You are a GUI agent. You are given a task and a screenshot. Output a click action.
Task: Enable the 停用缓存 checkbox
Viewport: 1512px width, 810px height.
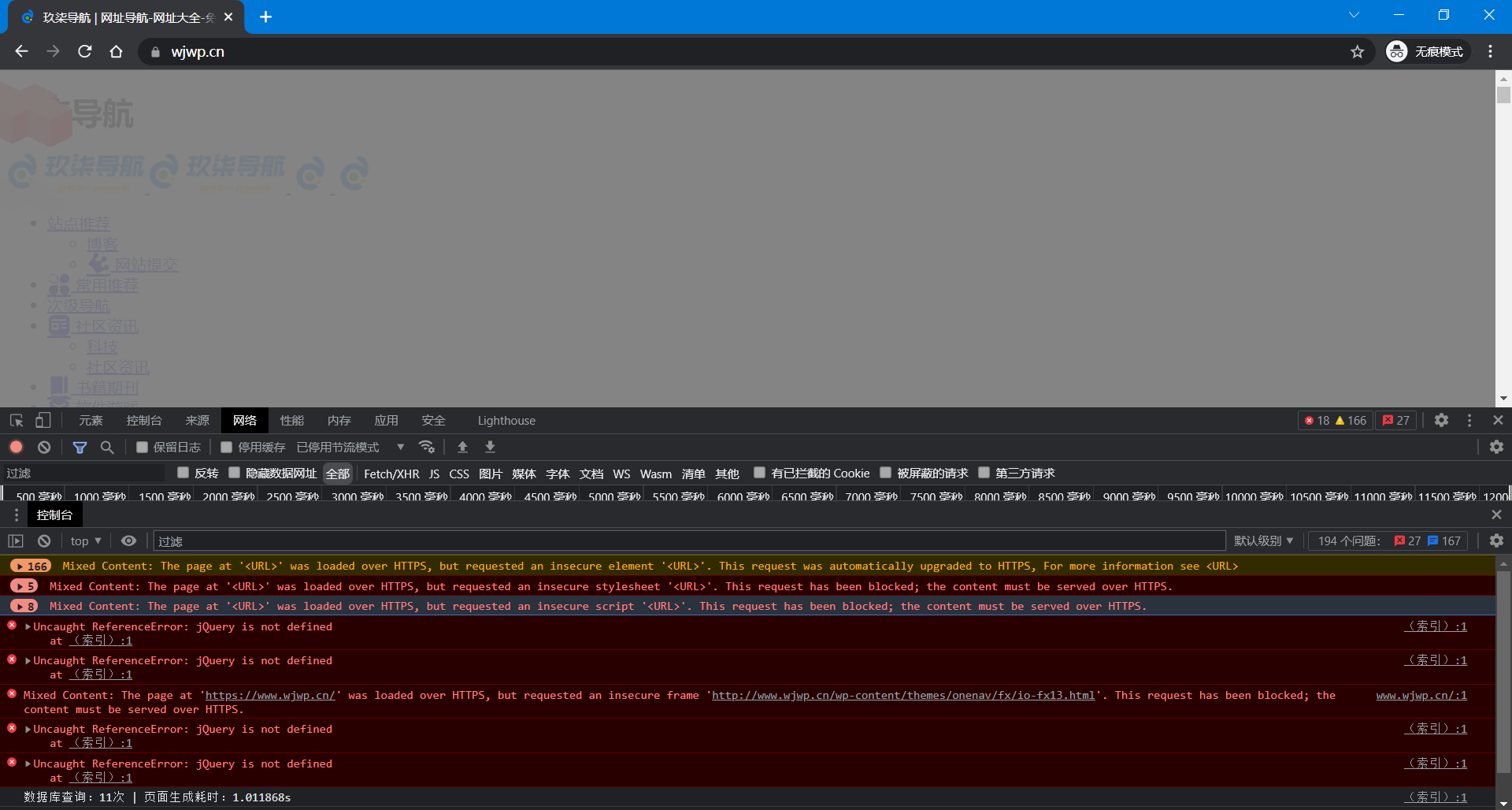pos(226,447)
